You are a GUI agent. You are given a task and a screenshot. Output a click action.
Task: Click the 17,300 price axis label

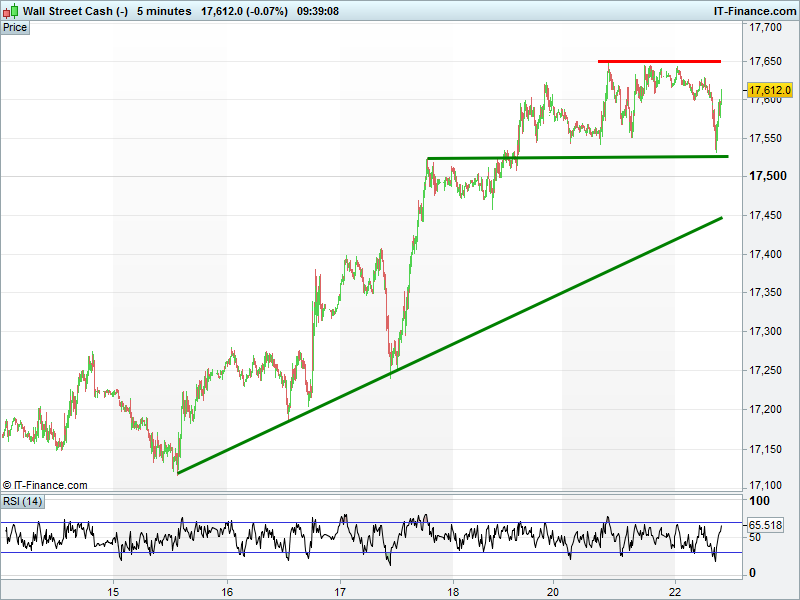point(765,332)
